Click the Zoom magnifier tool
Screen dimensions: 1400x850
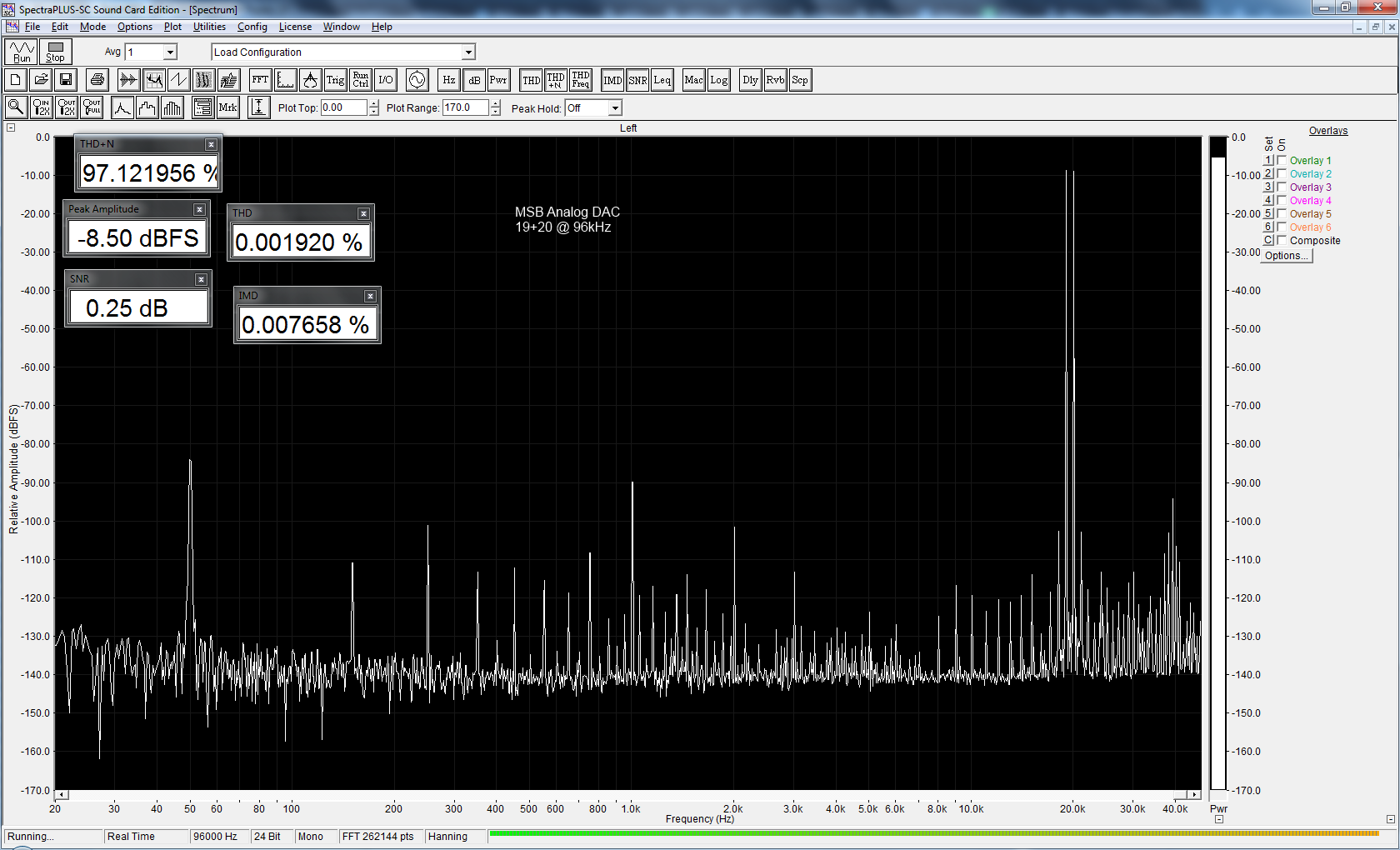coord(16,107)
